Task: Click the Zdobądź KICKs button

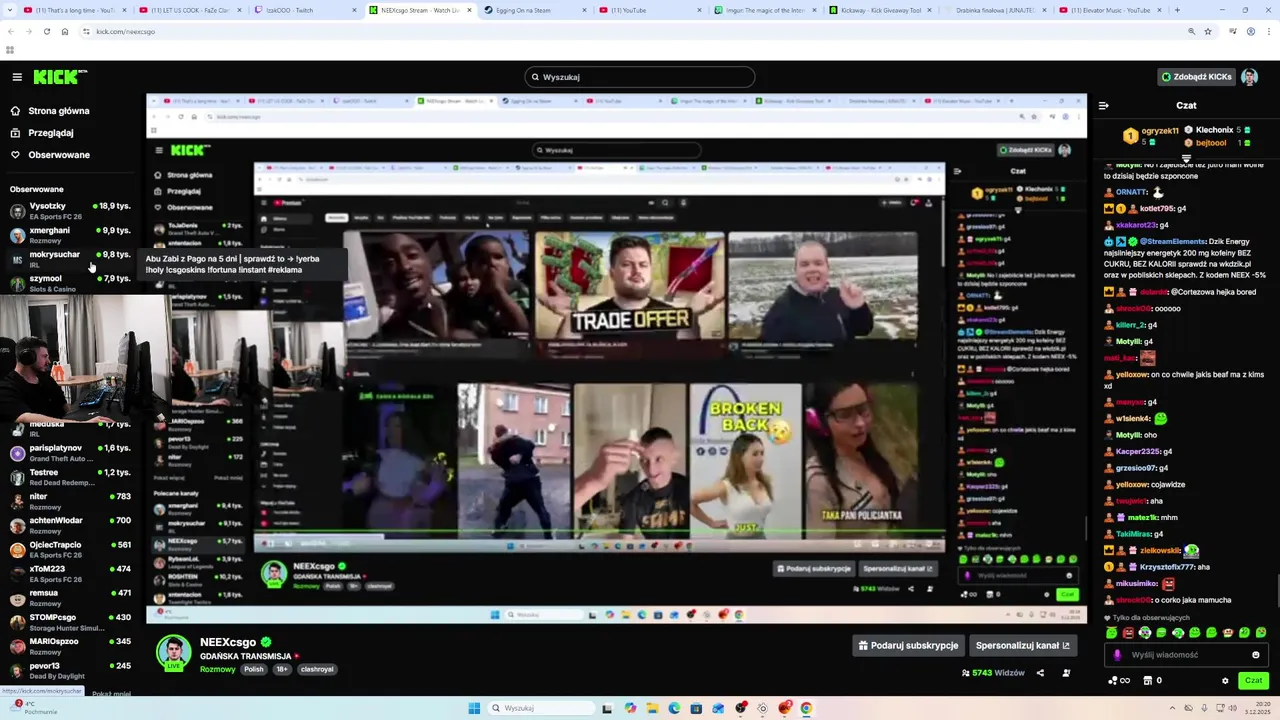Action: tap(1196, 77)
